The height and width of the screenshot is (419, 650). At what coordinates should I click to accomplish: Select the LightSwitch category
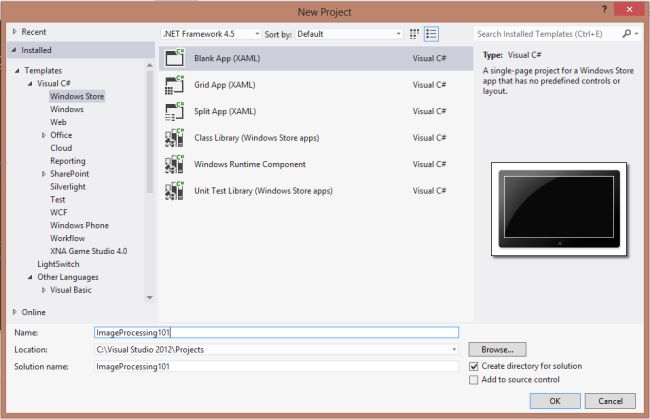(x=58, y=264)
